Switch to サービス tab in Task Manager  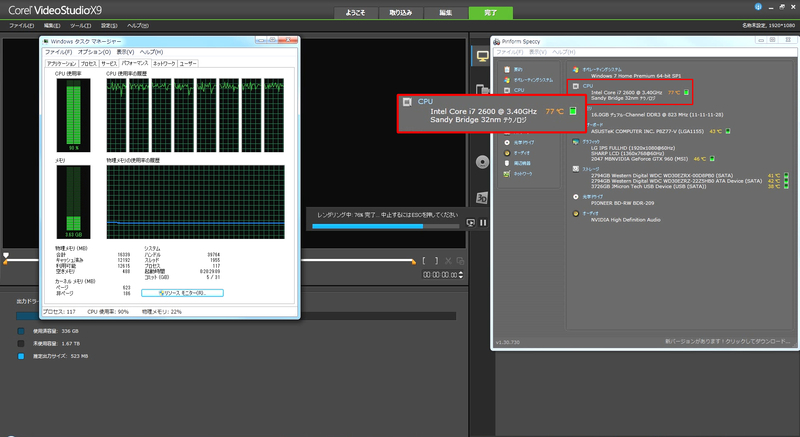click(x=109, y=64)
